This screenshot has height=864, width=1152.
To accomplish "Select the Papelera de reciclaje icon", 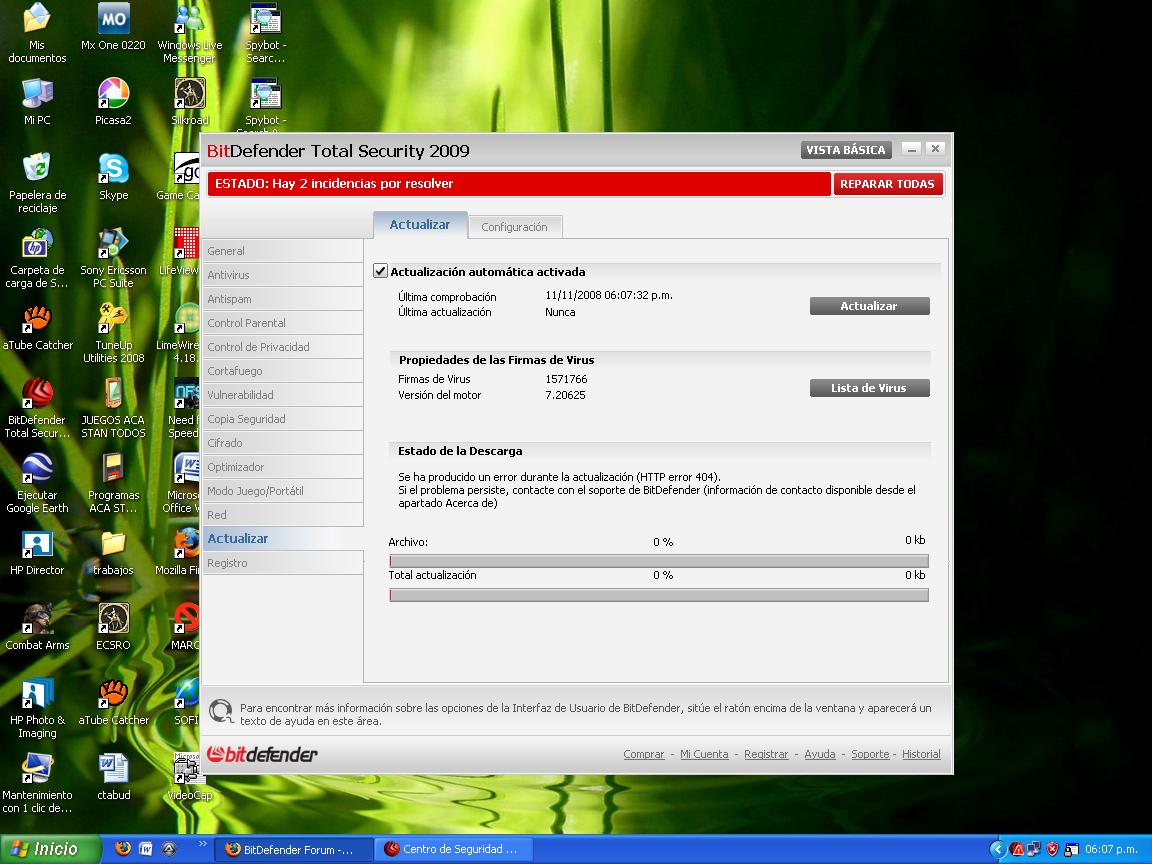I will 37,182.
